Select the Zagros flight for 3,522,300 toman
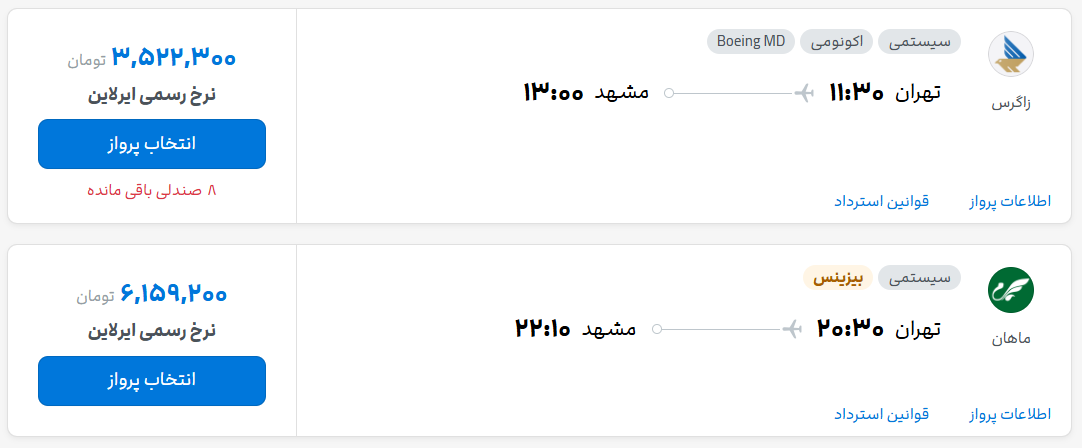 click(x=152, y=144)
